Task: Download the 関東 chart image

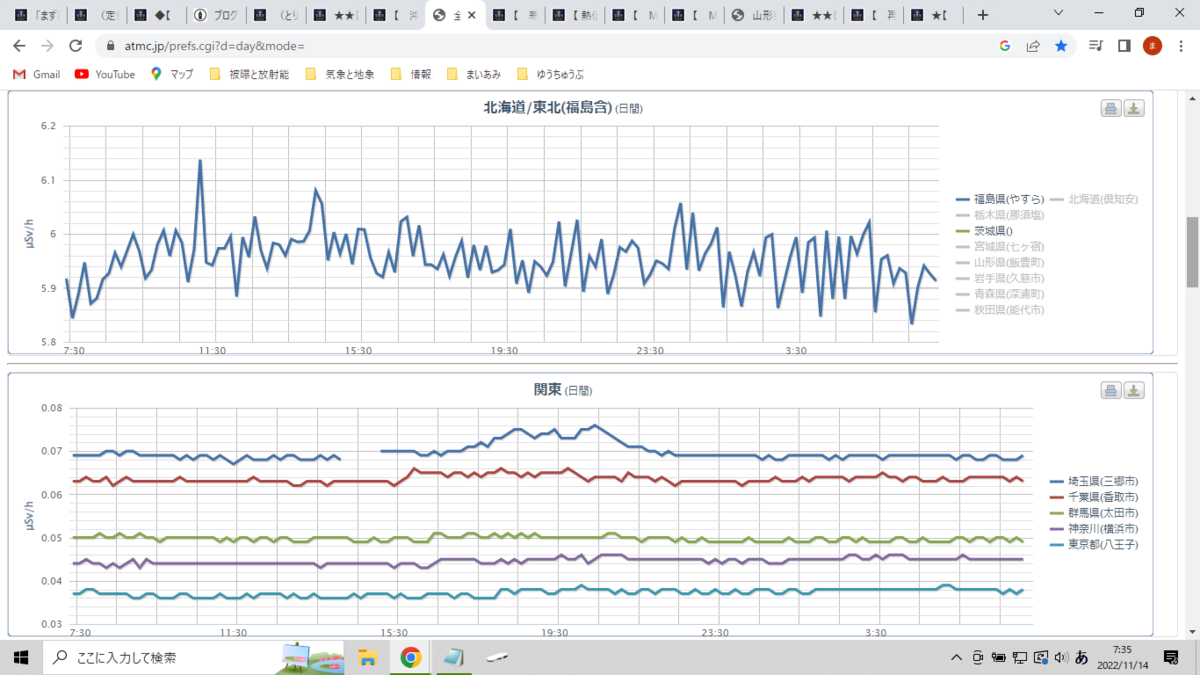Action: click(1134, 390)
